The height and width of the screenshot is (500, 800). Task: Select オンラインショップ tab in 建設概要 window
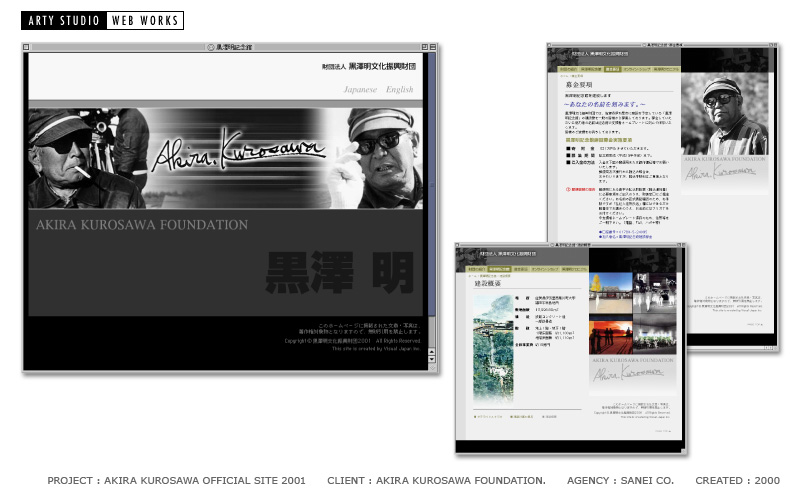[545, 269]
